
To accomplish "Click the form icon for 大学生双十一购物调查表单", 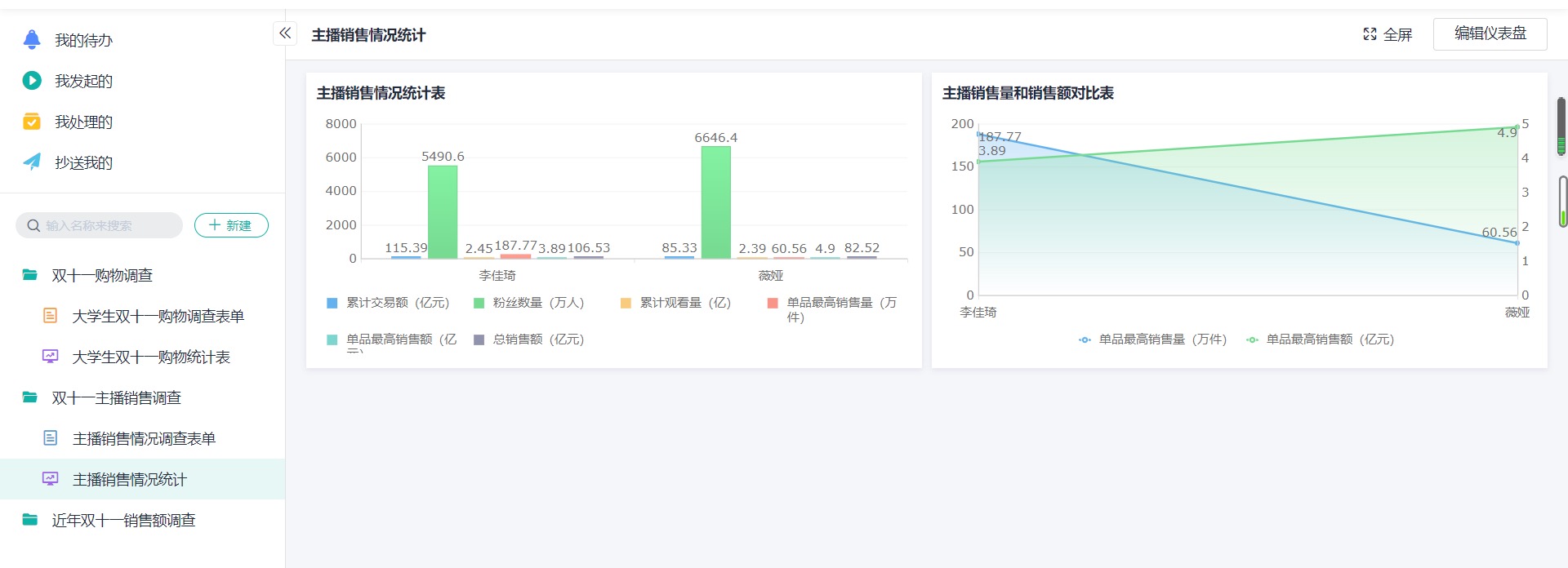I will coord(50,316).
